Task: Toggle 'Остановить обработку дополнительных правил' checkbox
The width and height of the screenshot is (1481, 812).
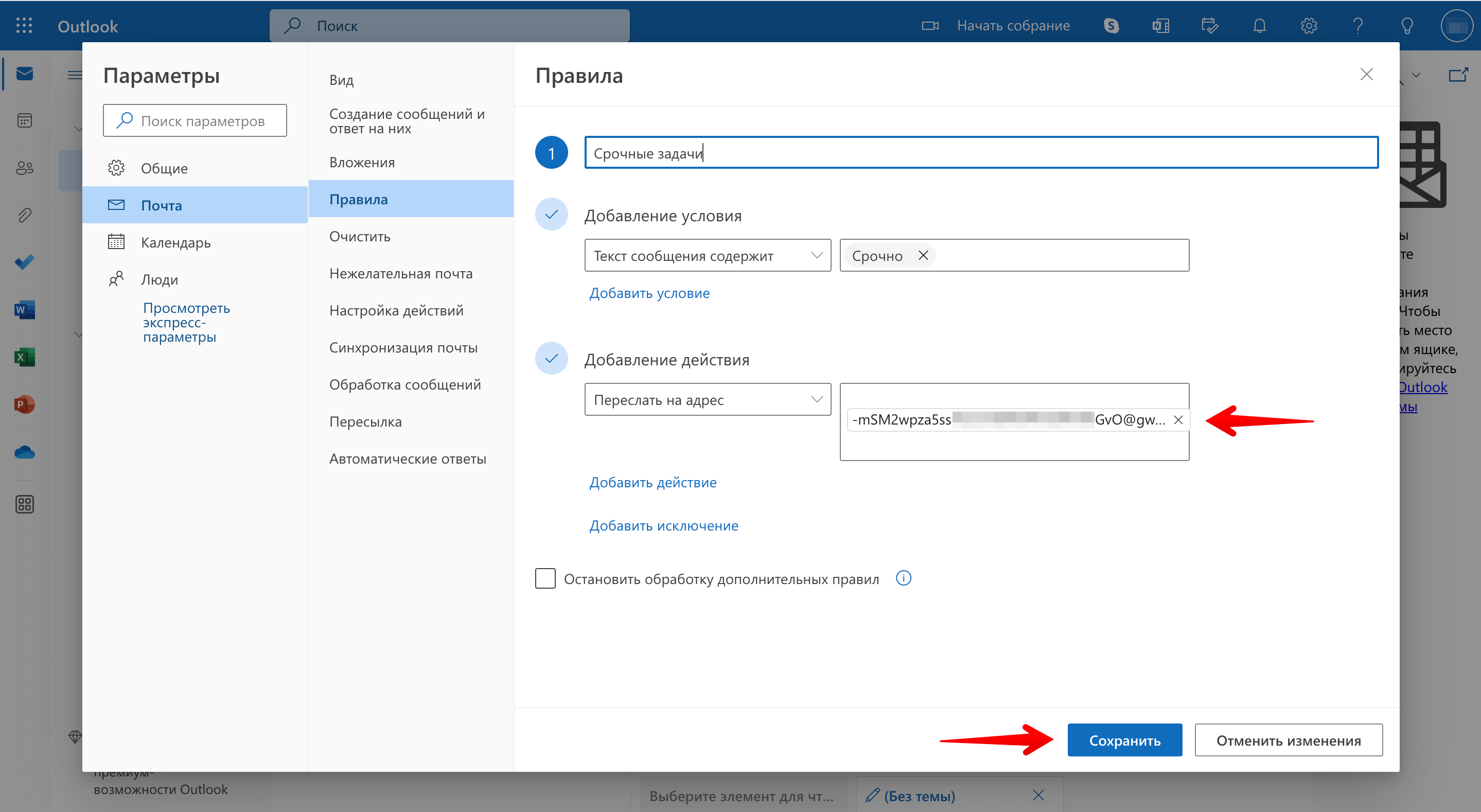Action: tap(546, 579)
